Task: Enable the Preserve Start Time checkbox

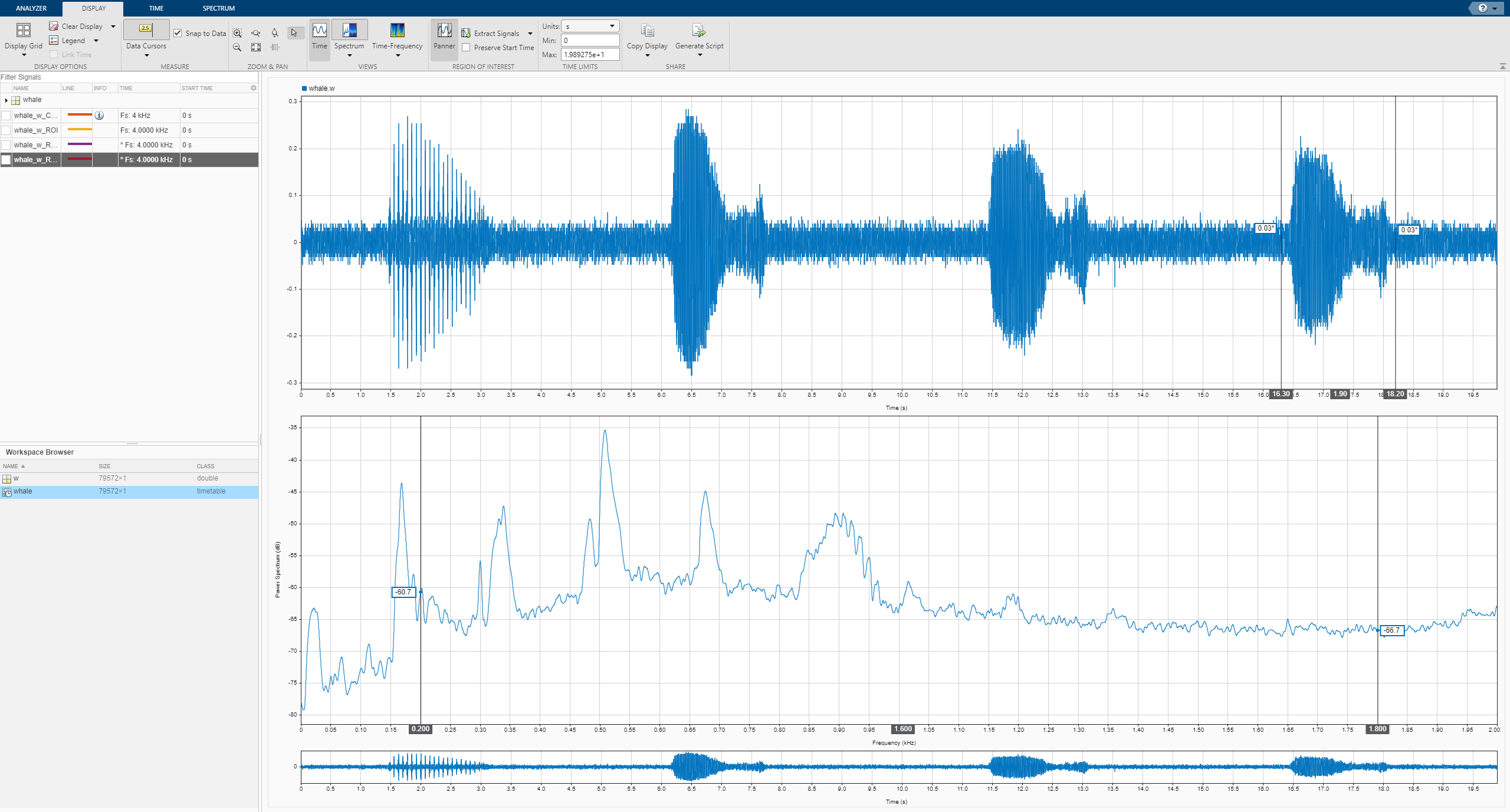Action: [466, 48]
